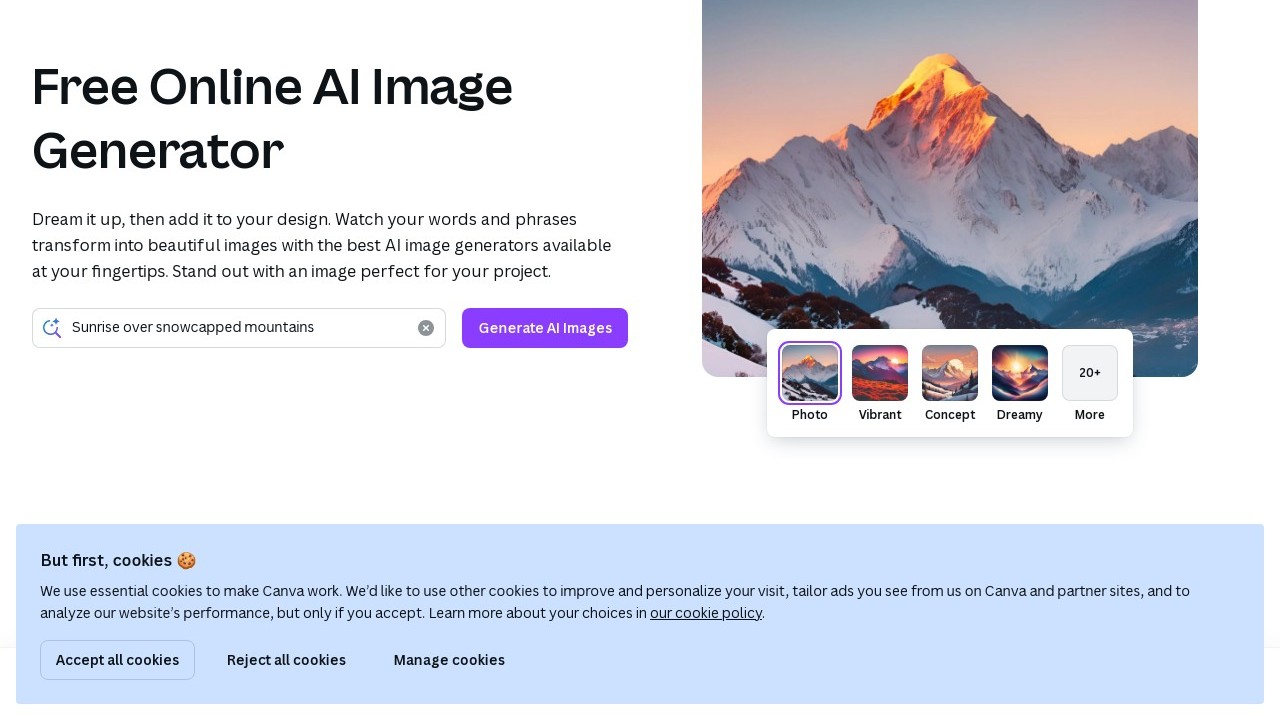1280x720 pixels.
Task: Select the Photo style thumbnail
Action: click(x=810, y=373)
